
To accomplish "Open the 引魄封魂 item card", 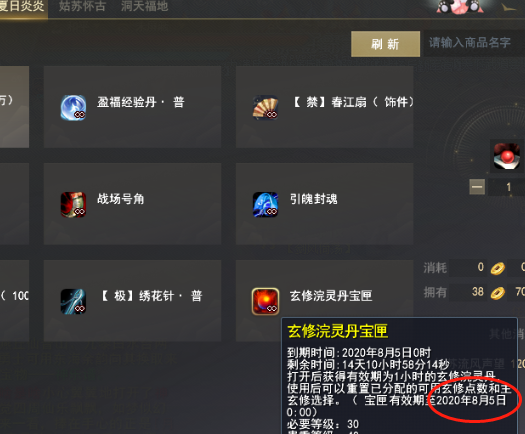I will pyautogui.click(x=324, y=204).
